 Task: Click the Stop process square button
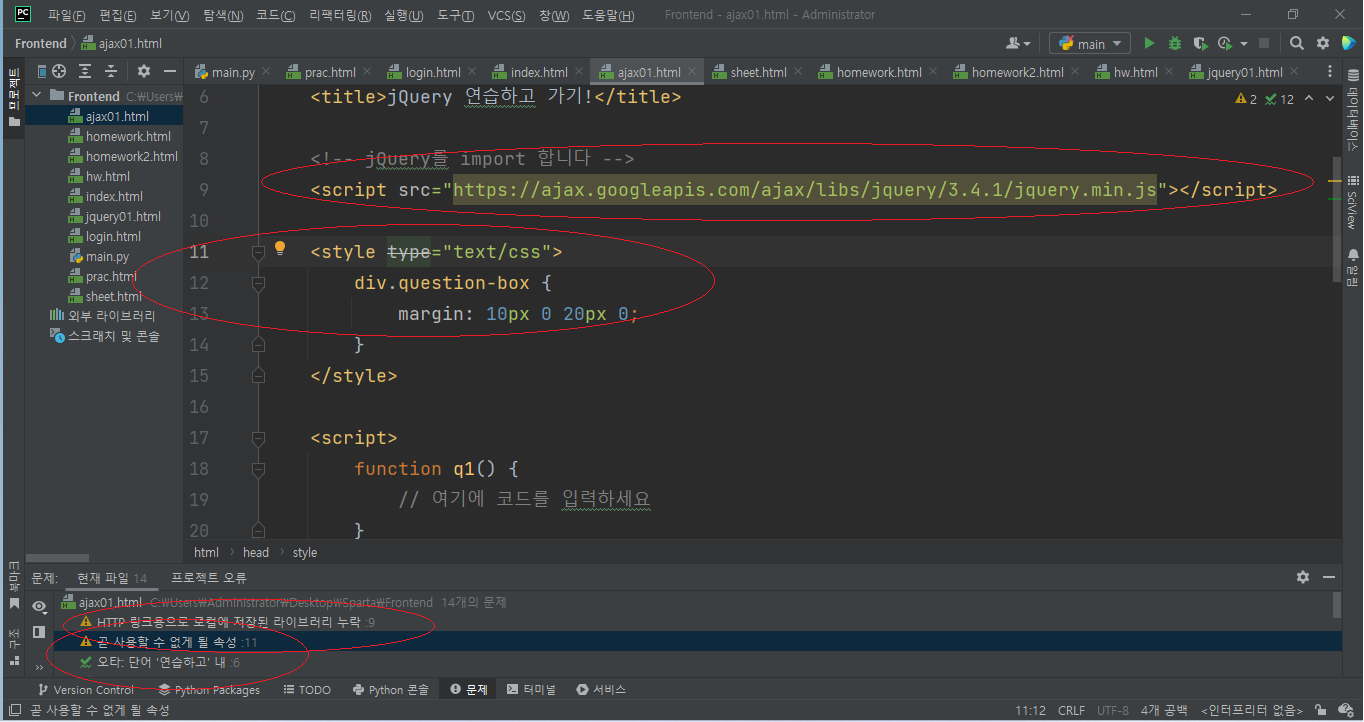tap(1264, 44)
